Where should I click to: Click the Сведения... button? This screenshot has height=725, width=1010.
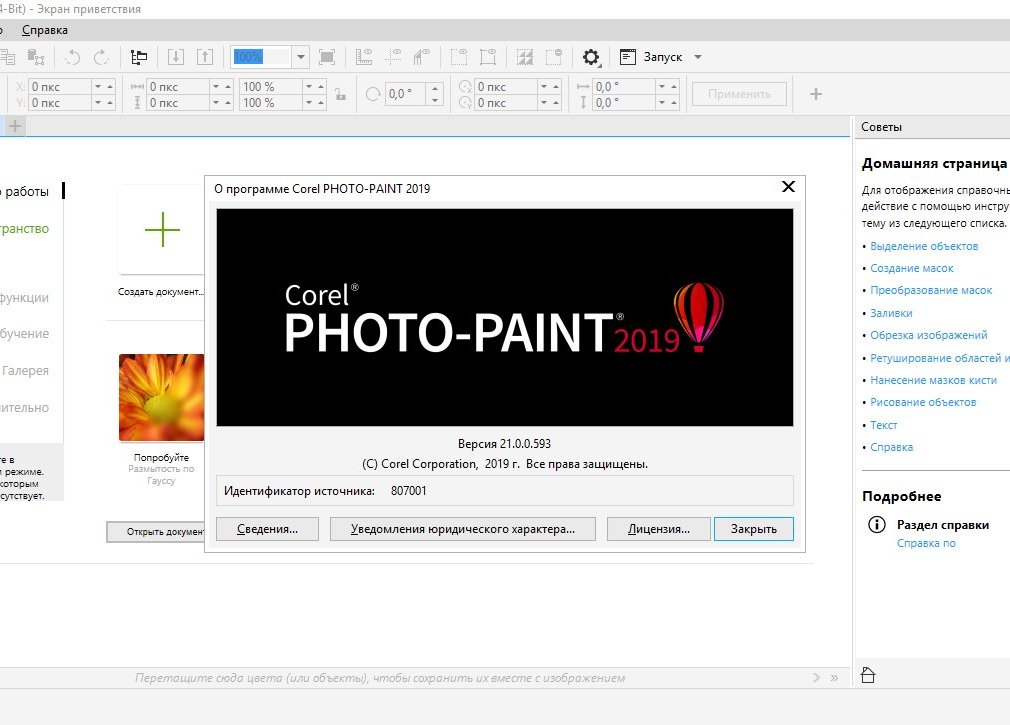pyautogui.click(x=267, y=529)
